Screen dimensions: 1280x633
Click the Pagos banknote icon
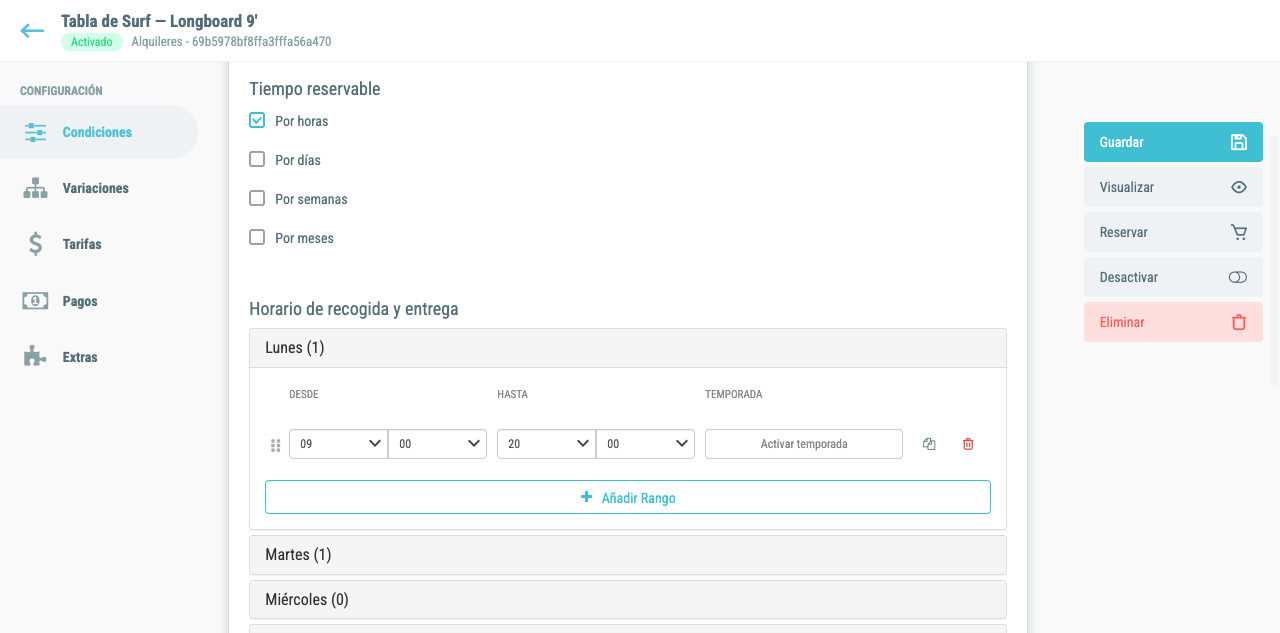[x=36, y=300]
